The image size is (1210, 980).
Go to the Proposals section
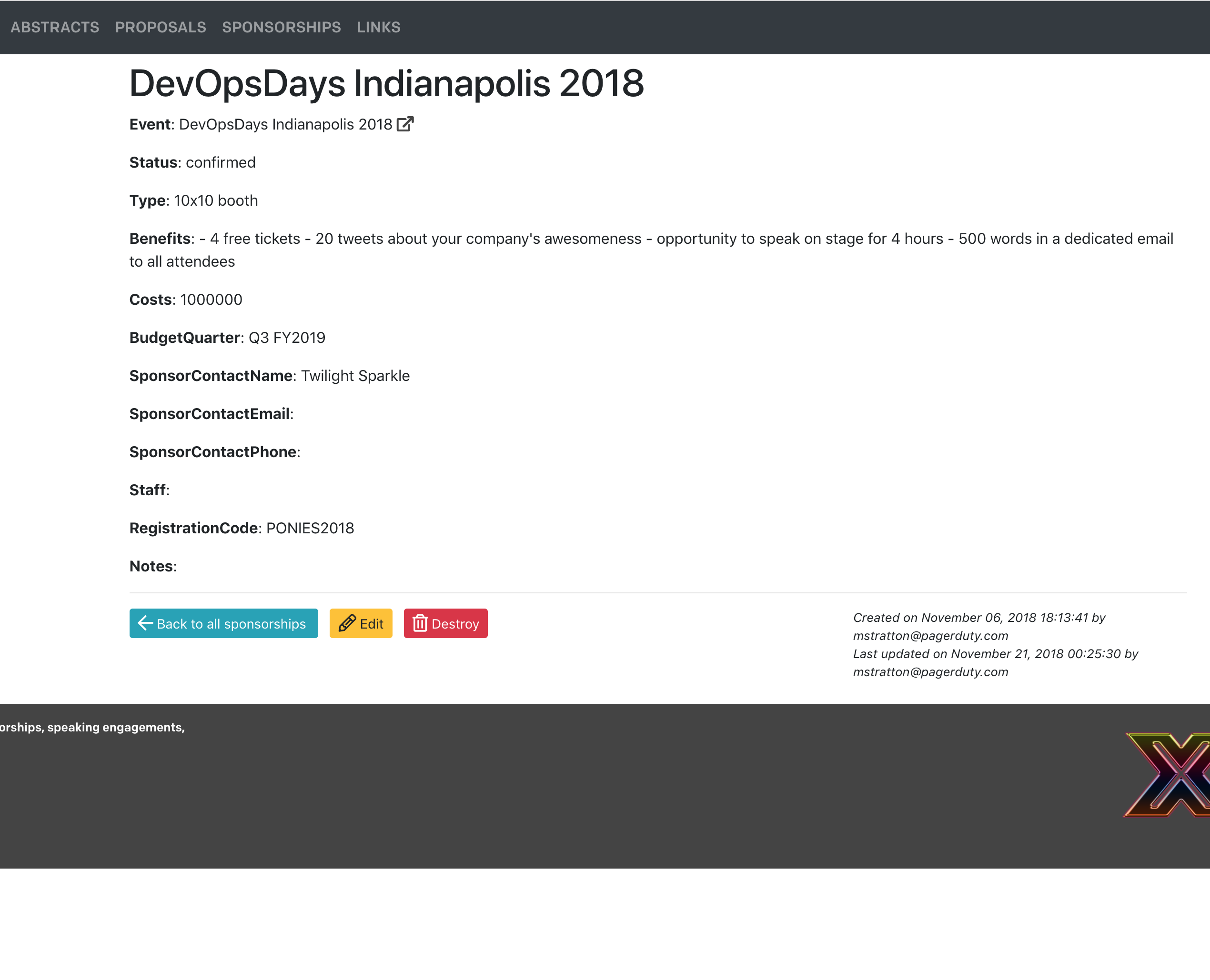coord(161,27)
